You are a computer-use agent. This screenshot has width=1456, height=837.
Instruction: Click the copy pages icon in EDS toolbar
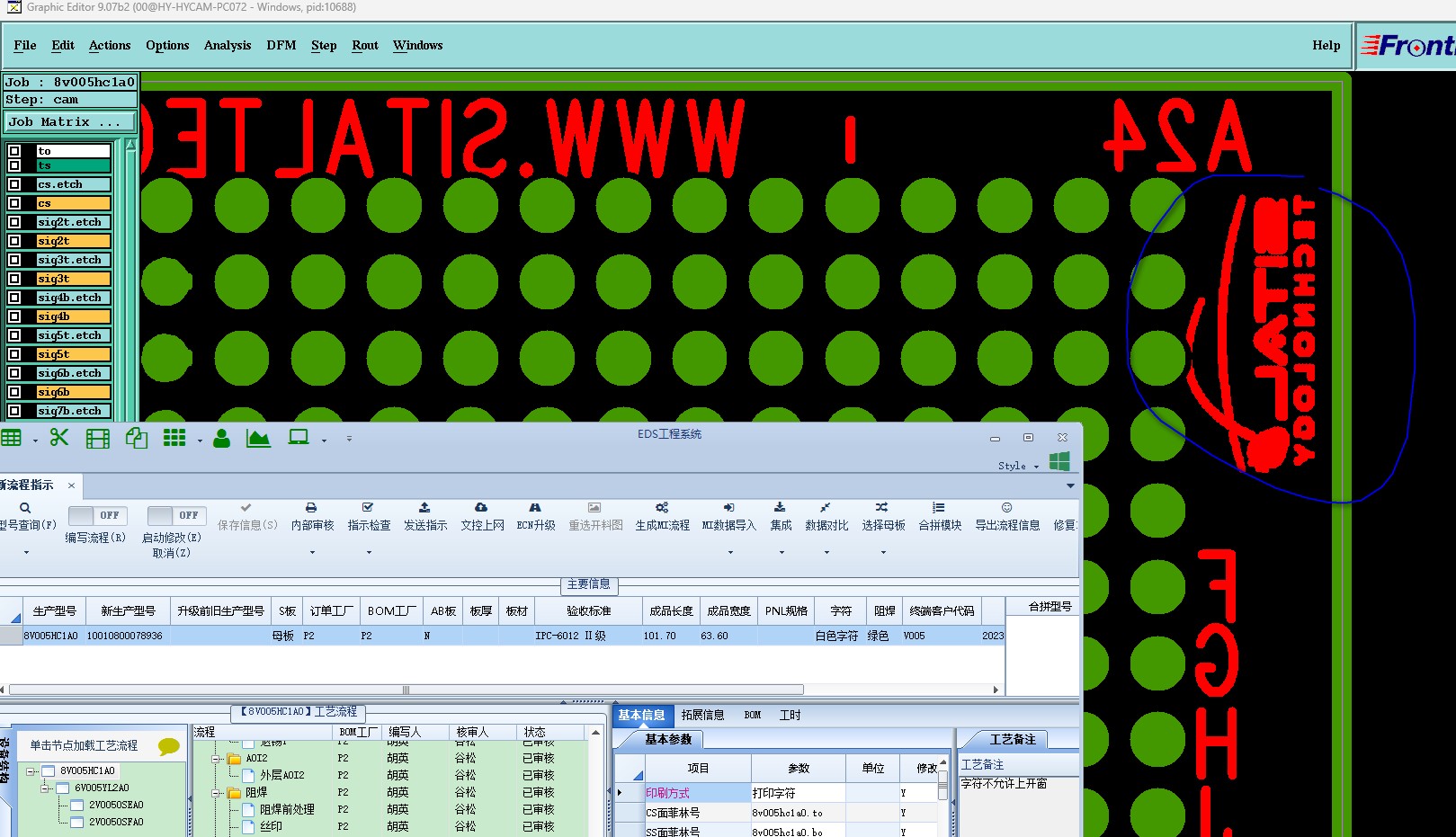137,438
